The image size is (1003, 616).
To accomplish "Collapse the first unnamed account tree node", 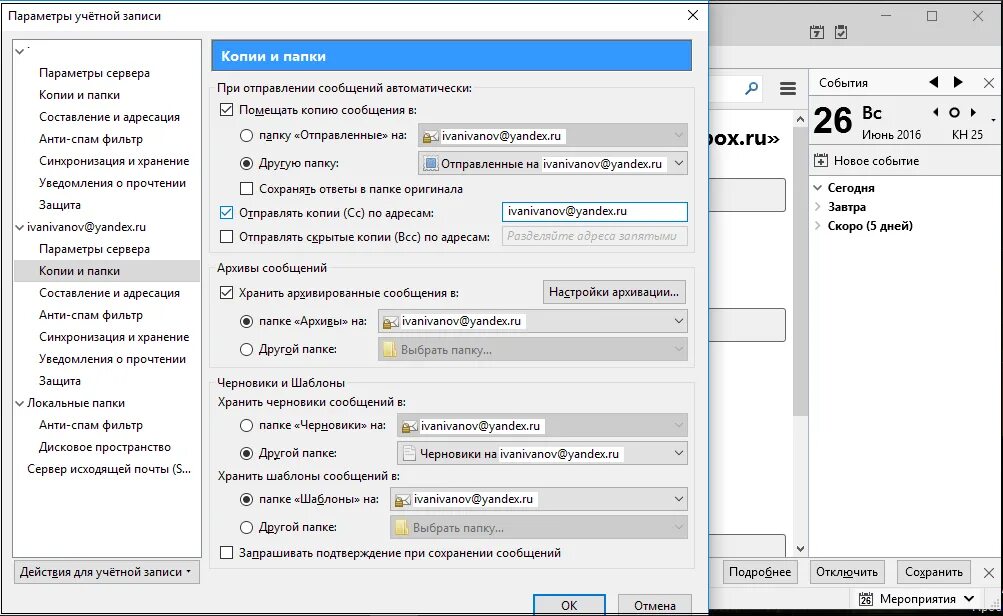I will click(x=20, y=51).
